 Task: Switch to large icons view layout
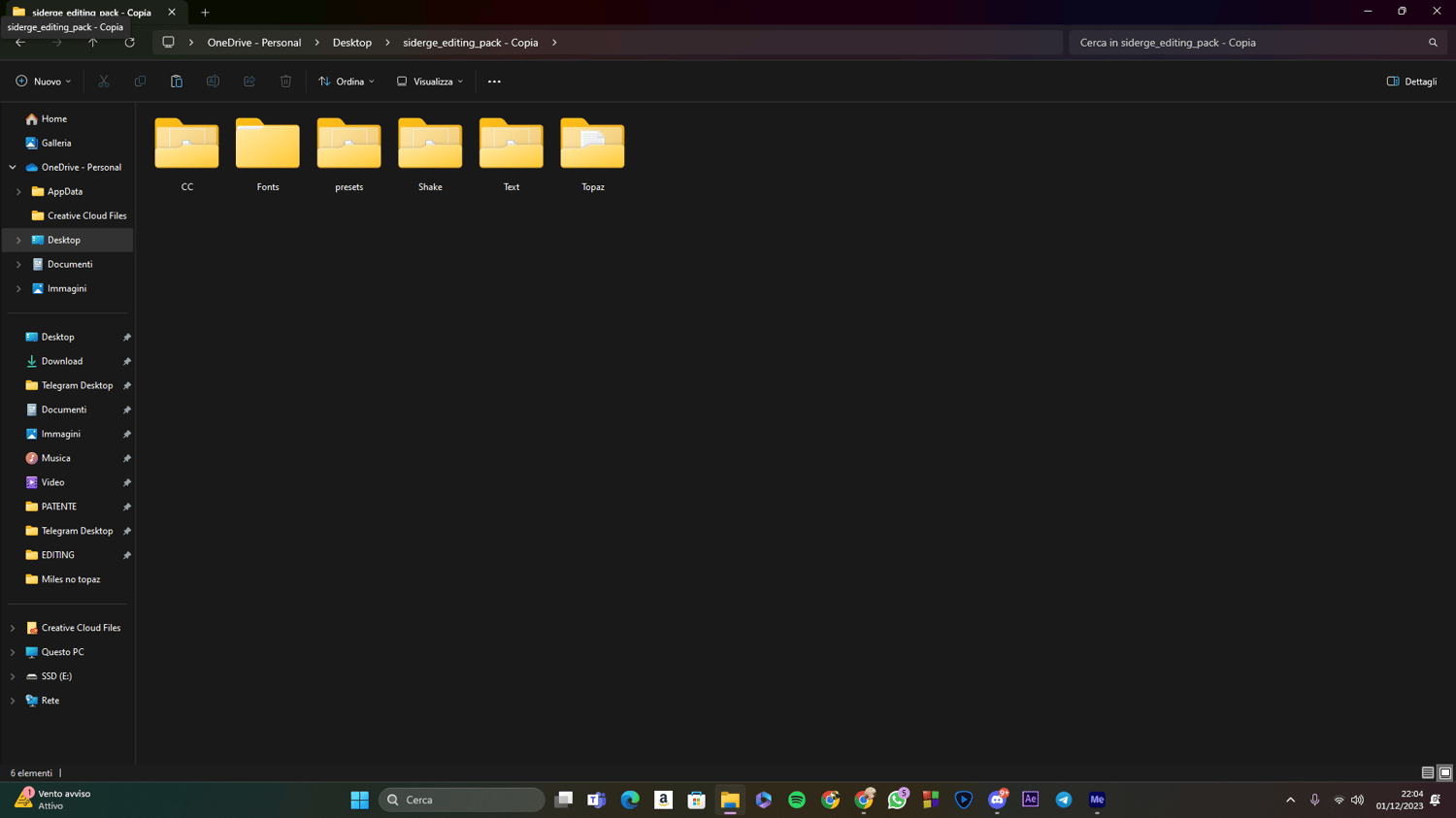(1445, 773)
